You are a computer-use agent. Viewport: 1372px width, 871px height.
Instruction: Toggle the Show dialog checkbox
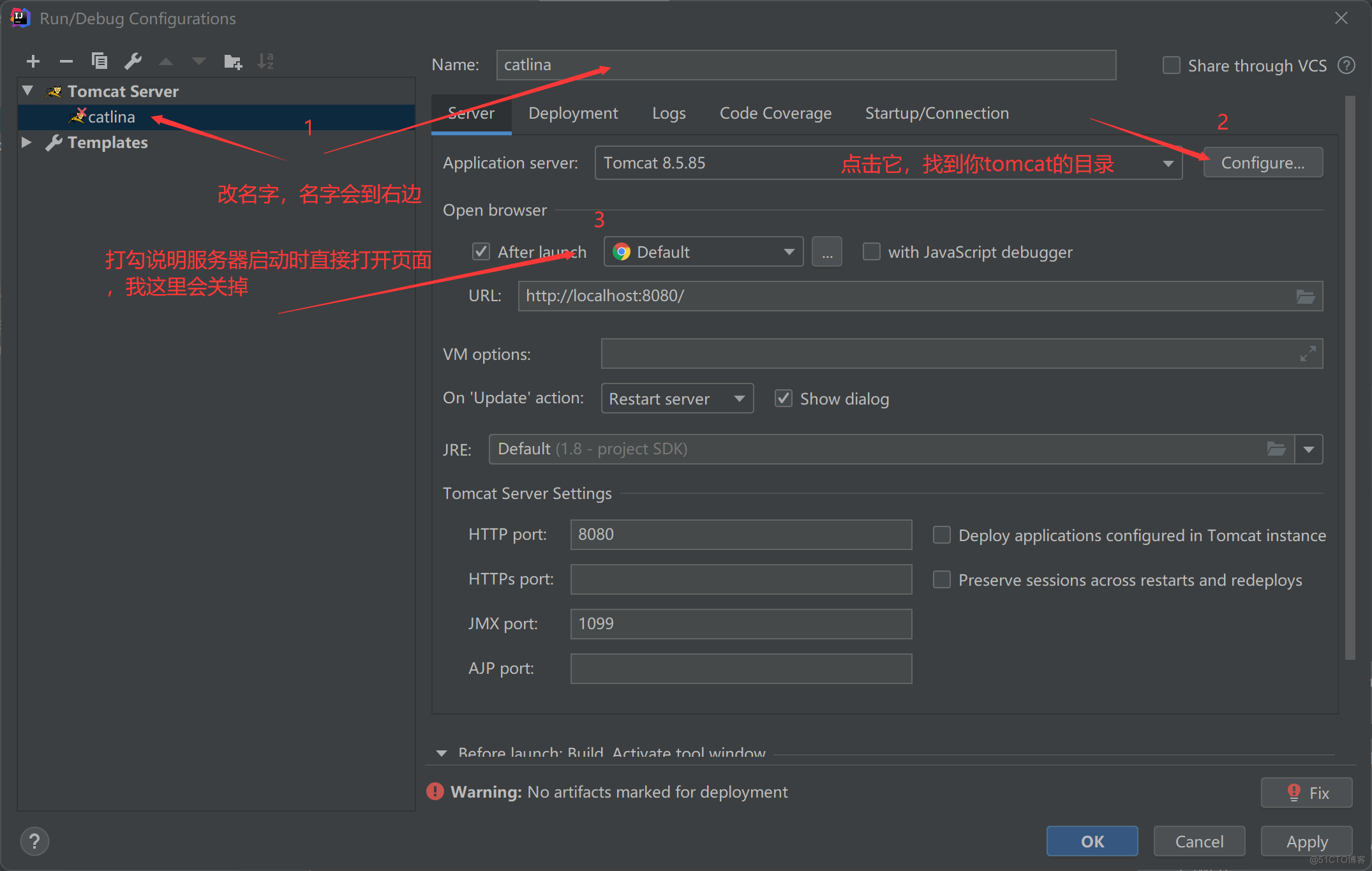tap(784, 398)
